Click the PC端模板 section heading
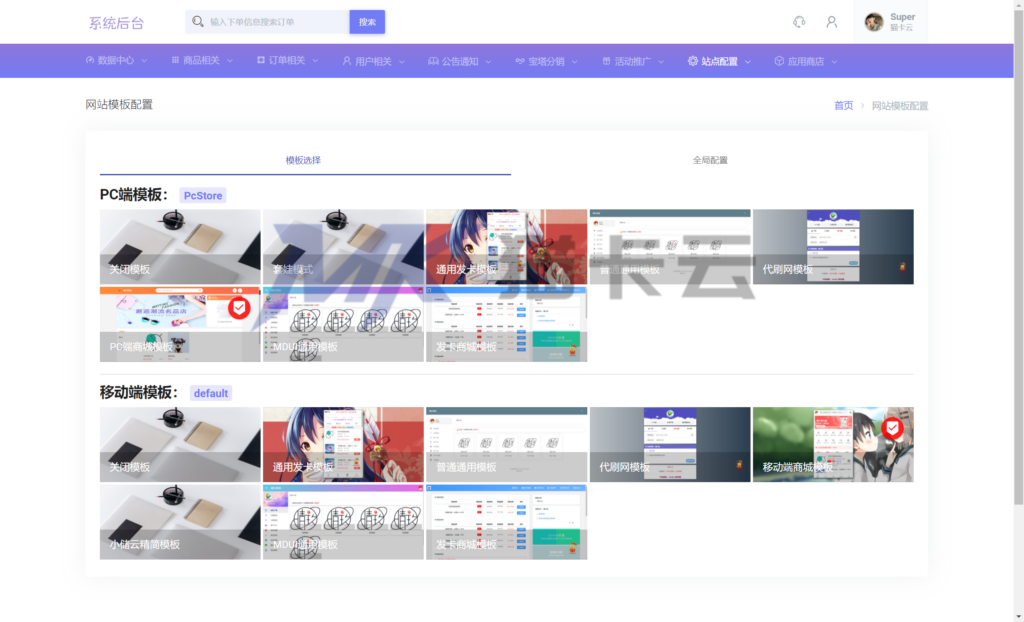 coord(134,195)
